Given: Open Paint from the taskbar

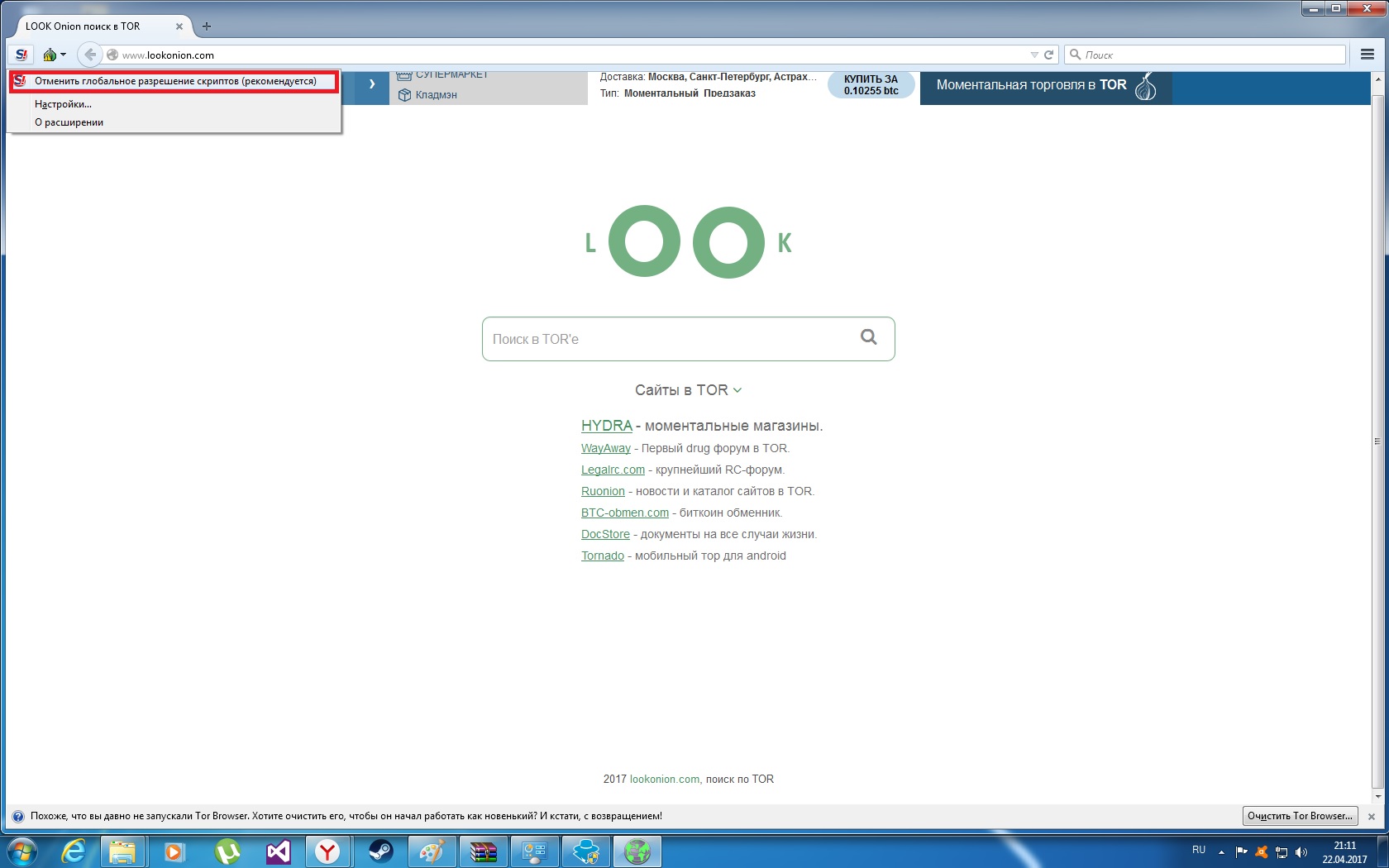Looking at the screenshot, I should 432,851.
